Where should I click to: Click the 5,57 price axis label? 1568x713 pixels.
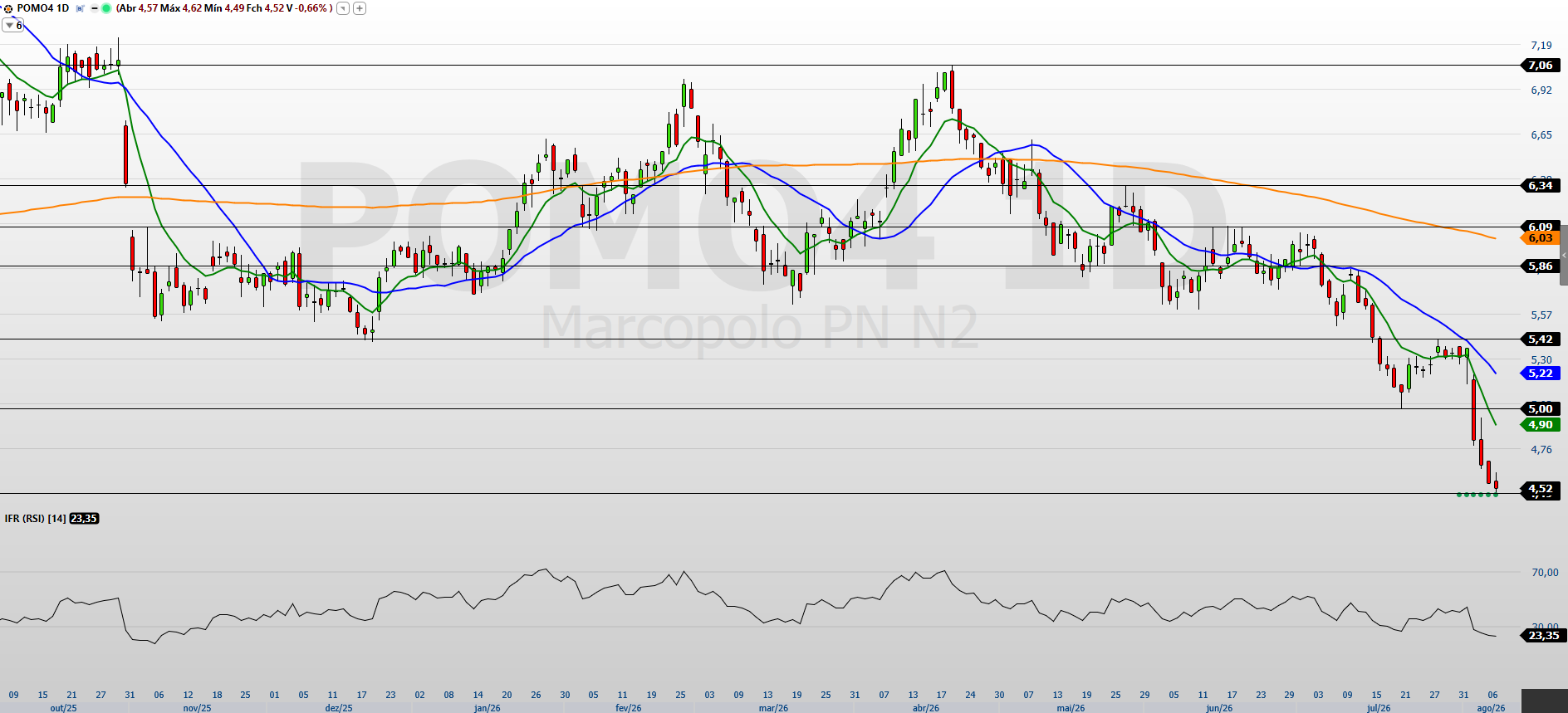1541,315
